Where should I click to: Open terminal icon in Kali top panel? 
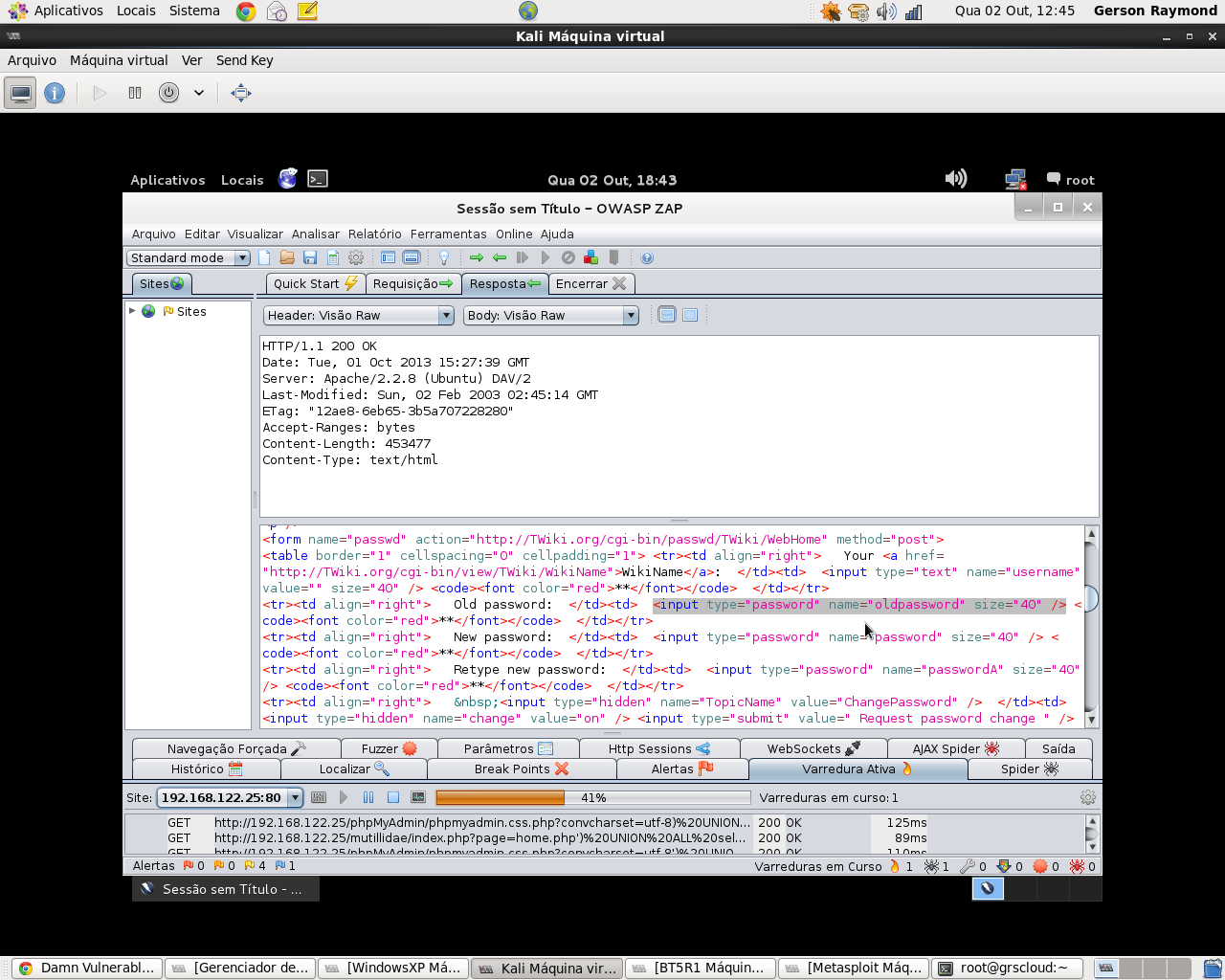(x=318, y=179)
